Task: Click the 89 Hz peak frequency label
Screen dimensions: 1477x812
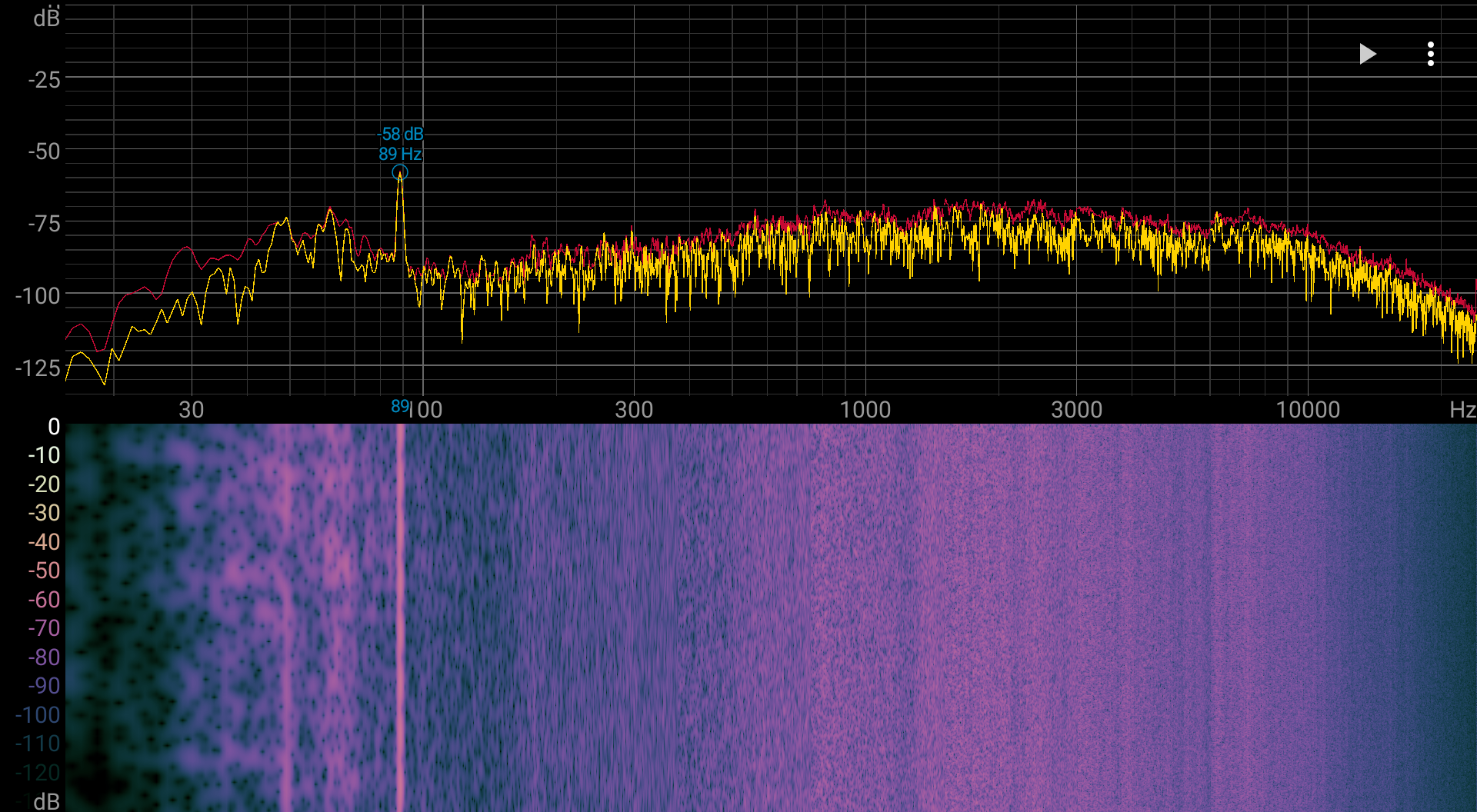Action: (400, 154)
